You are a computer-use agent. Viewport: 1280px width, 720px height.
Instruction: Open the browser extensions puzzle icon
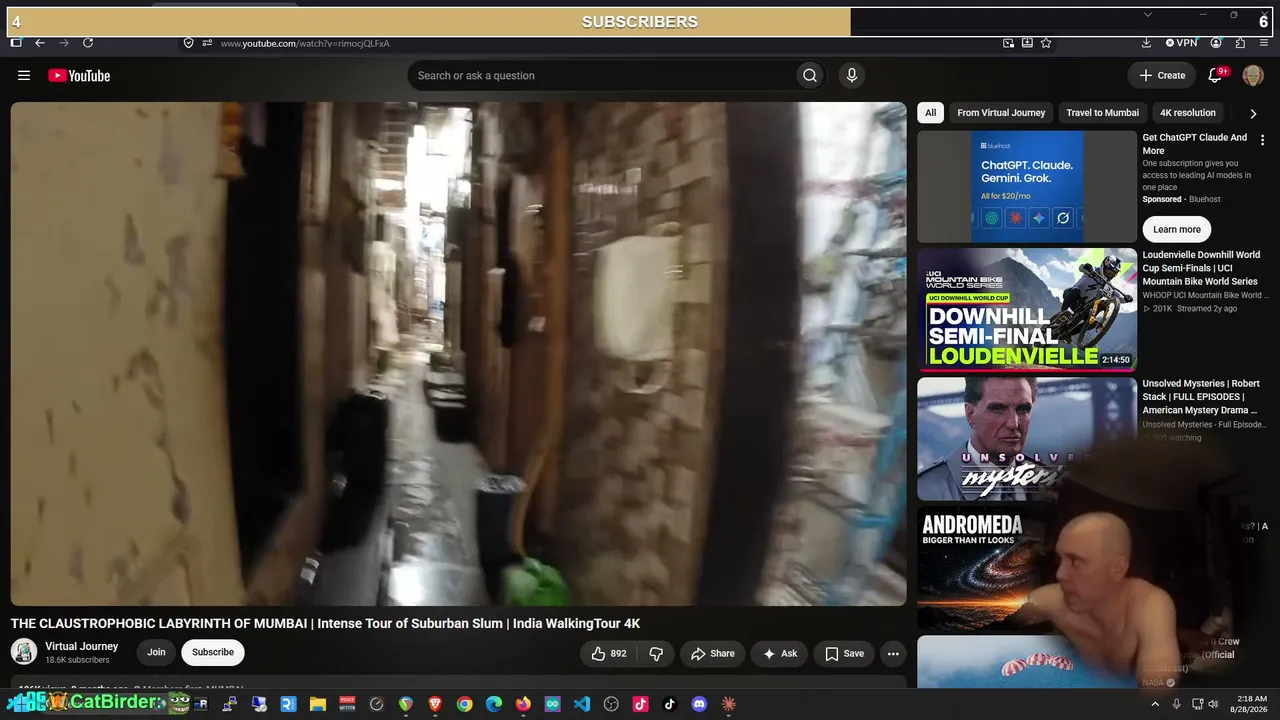(1240, 43)
